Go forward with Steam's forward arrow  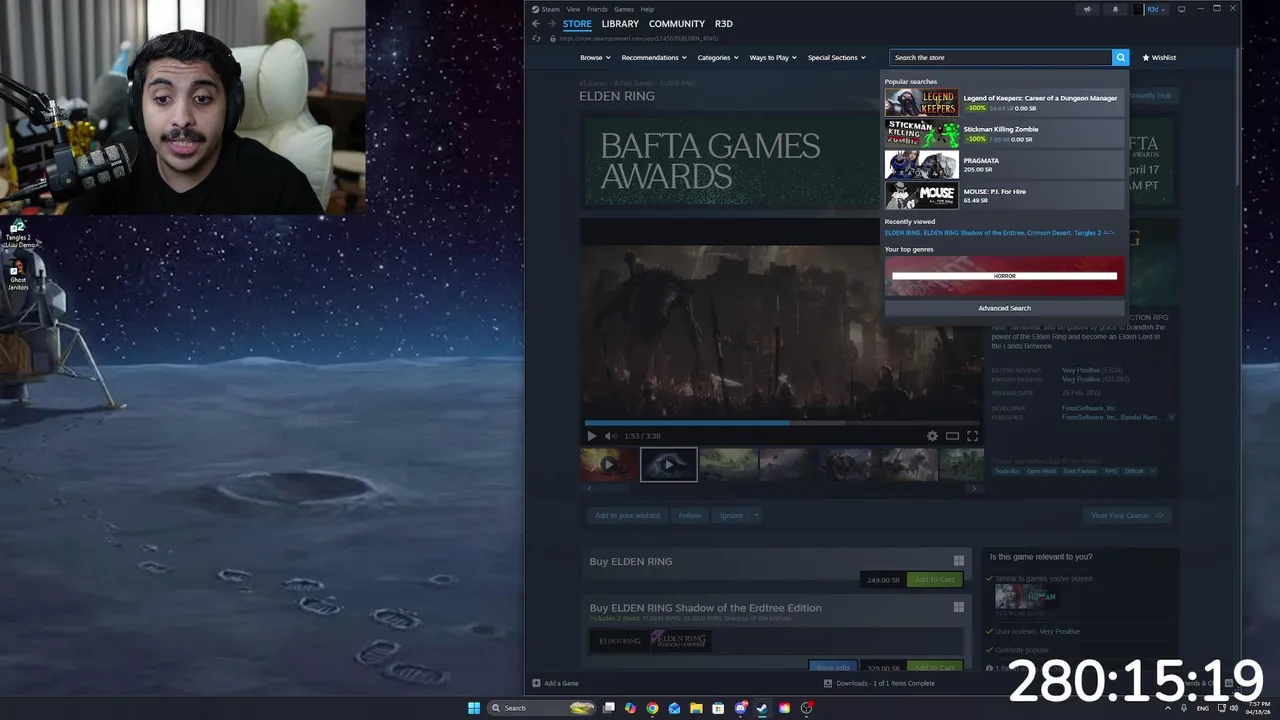551,24
